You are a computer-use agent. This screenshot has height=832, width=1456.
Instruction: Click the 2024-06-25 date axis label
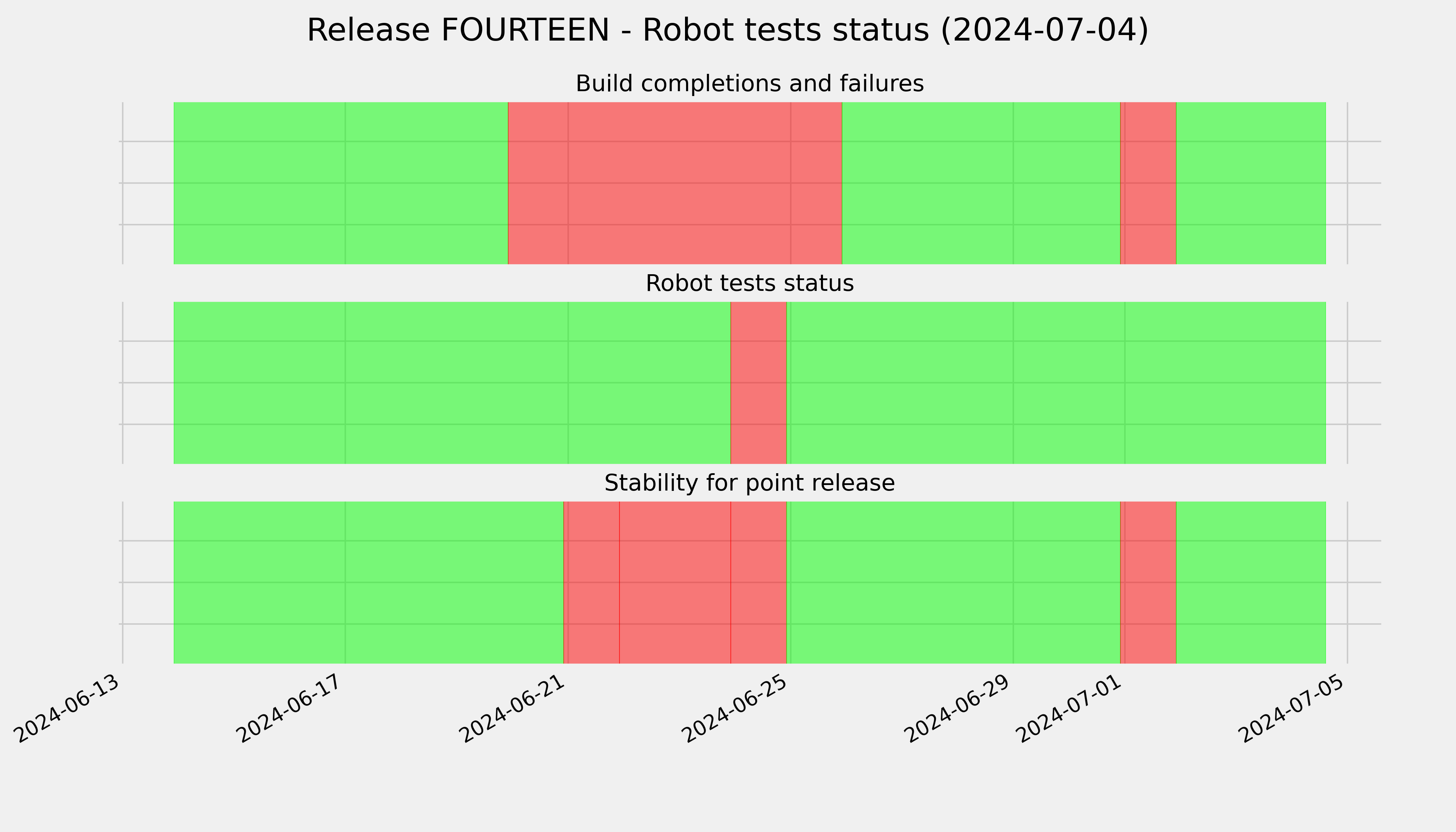736,708
